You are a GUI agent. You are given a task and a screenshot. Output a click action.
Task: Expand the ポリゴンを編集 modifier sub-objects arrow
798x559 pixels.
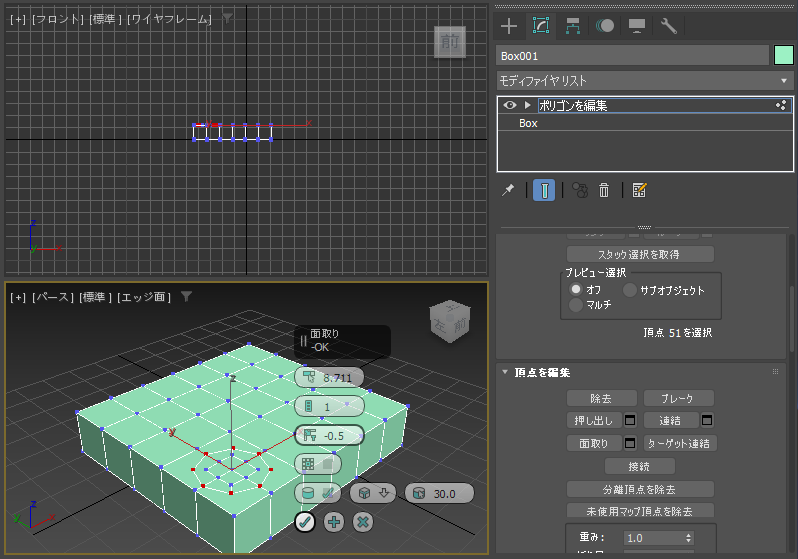528,105
